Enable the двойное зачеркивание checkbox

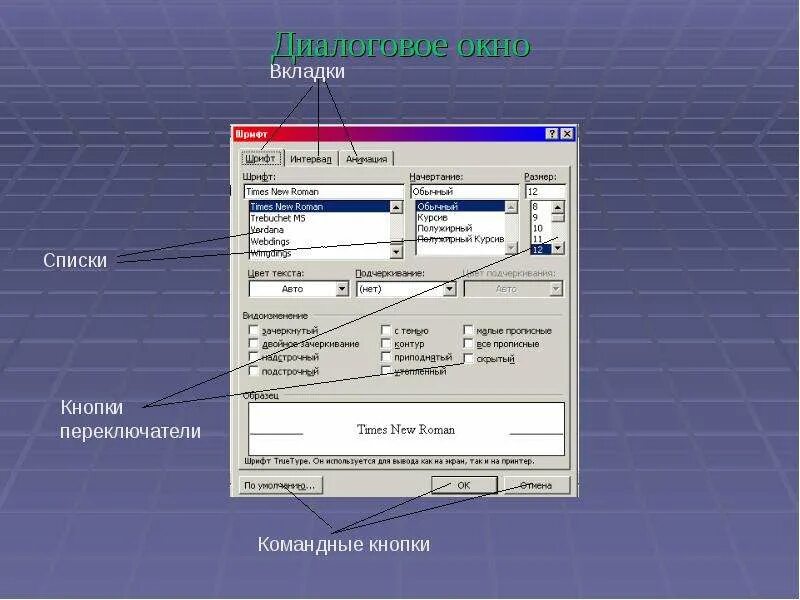[254, 343]
